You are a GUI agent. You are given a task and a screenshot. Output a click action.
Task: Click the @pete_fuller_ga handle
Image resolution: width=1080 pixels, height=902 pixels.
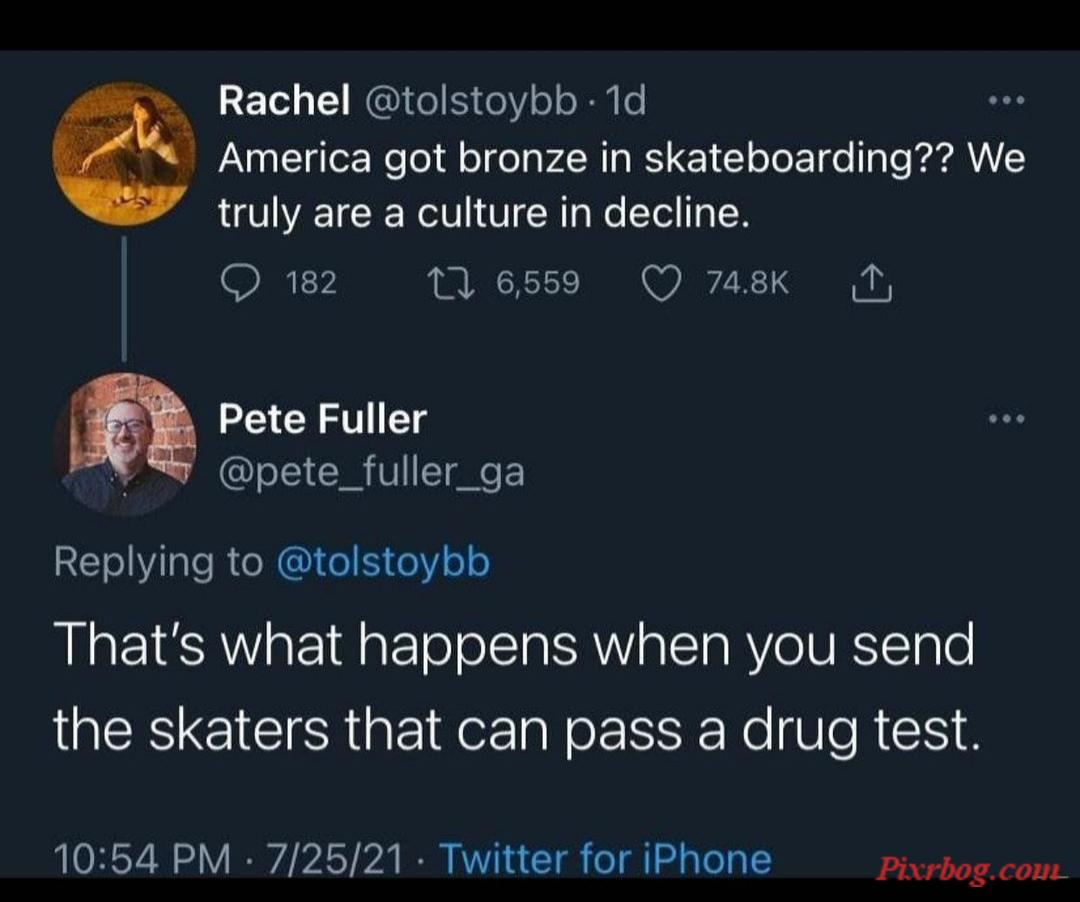click(372, 472)
